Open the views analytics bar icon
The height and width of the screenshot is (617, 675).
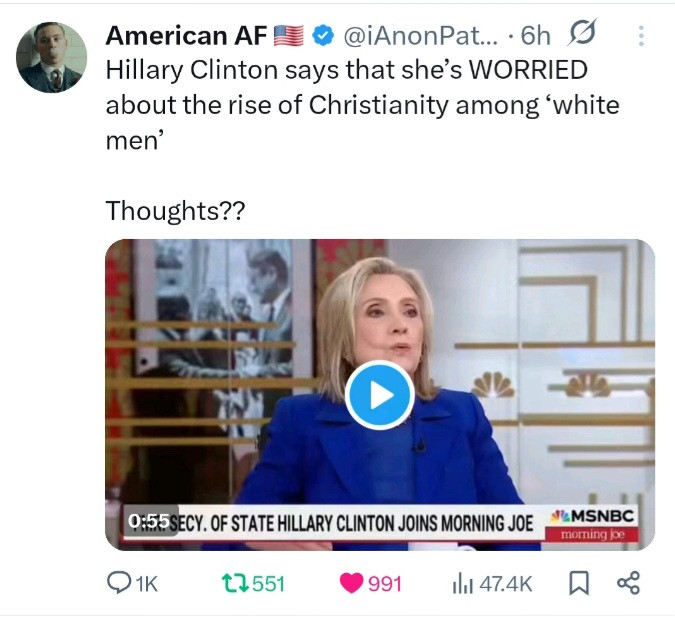463,584
